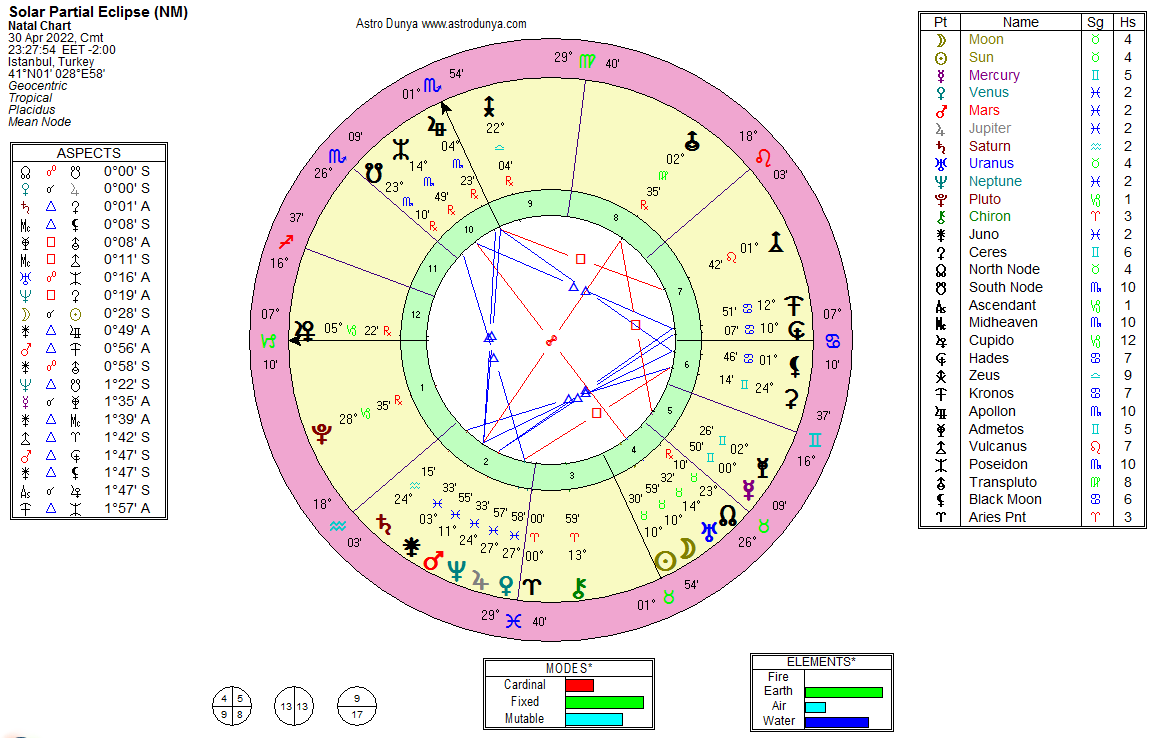The image size is (1167, 738).
Task: Click the MODES* panel heading
Action: 569,668
